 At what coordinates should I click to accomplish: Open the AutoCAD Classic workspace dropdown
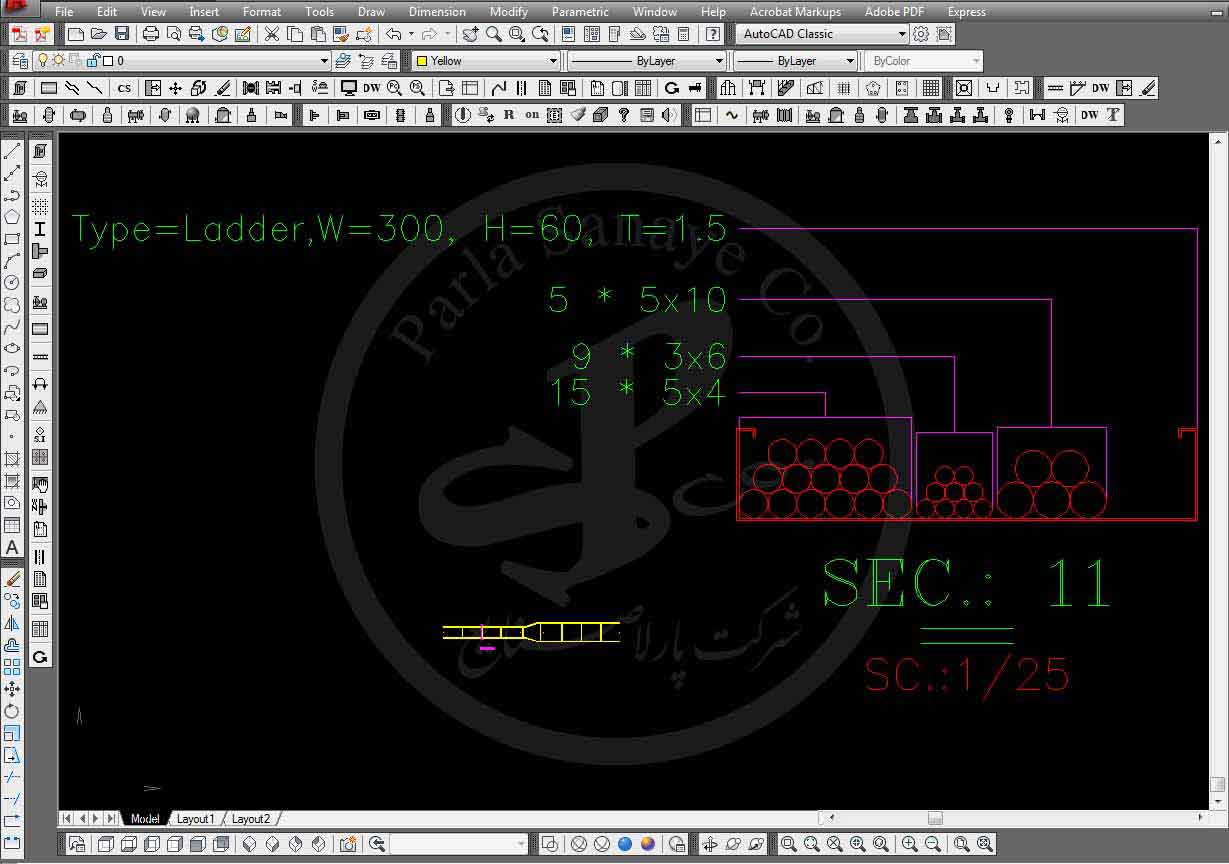[x=902, y=34]
